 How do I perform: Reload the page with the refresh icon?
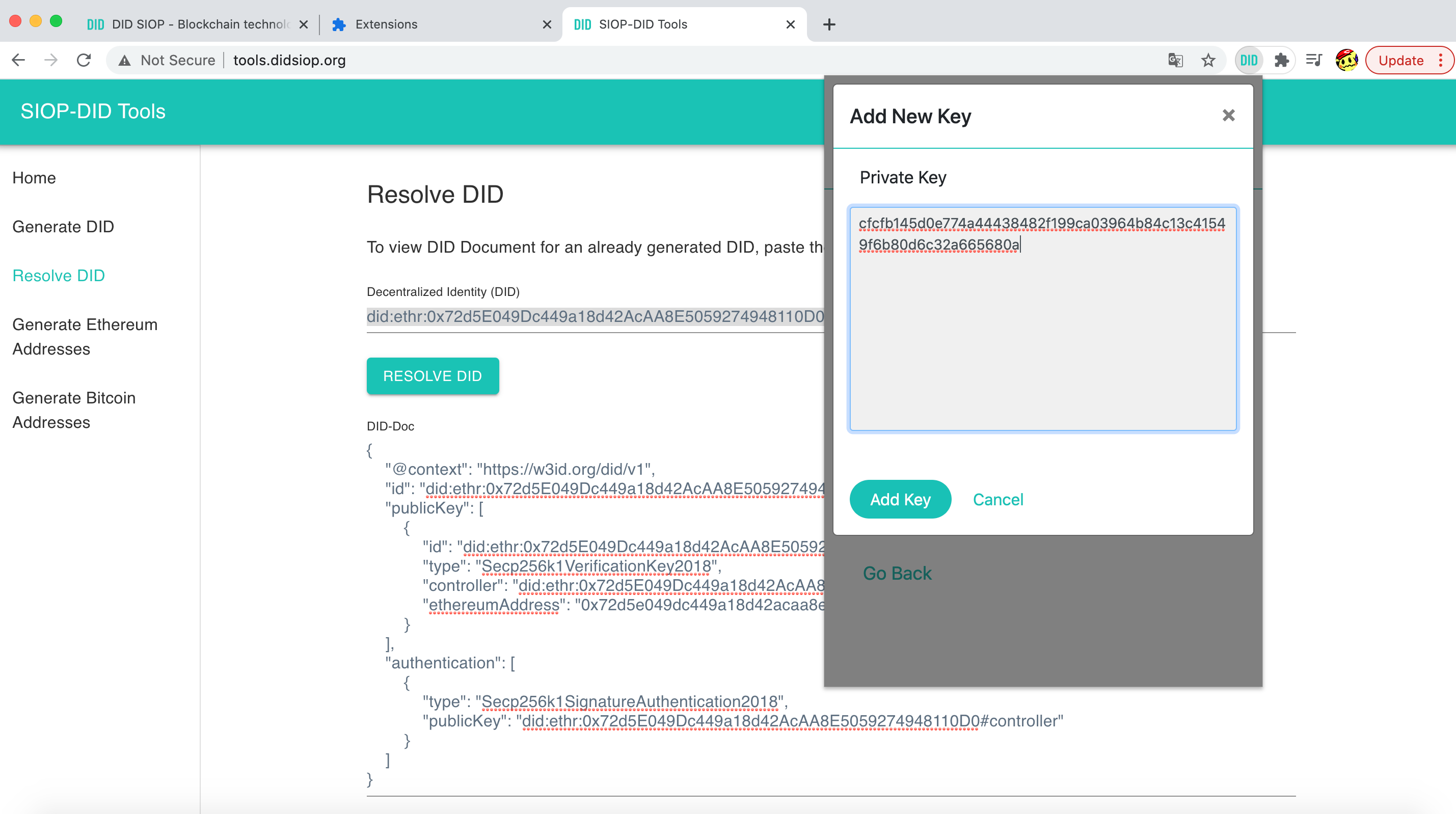tap(84, 61)
